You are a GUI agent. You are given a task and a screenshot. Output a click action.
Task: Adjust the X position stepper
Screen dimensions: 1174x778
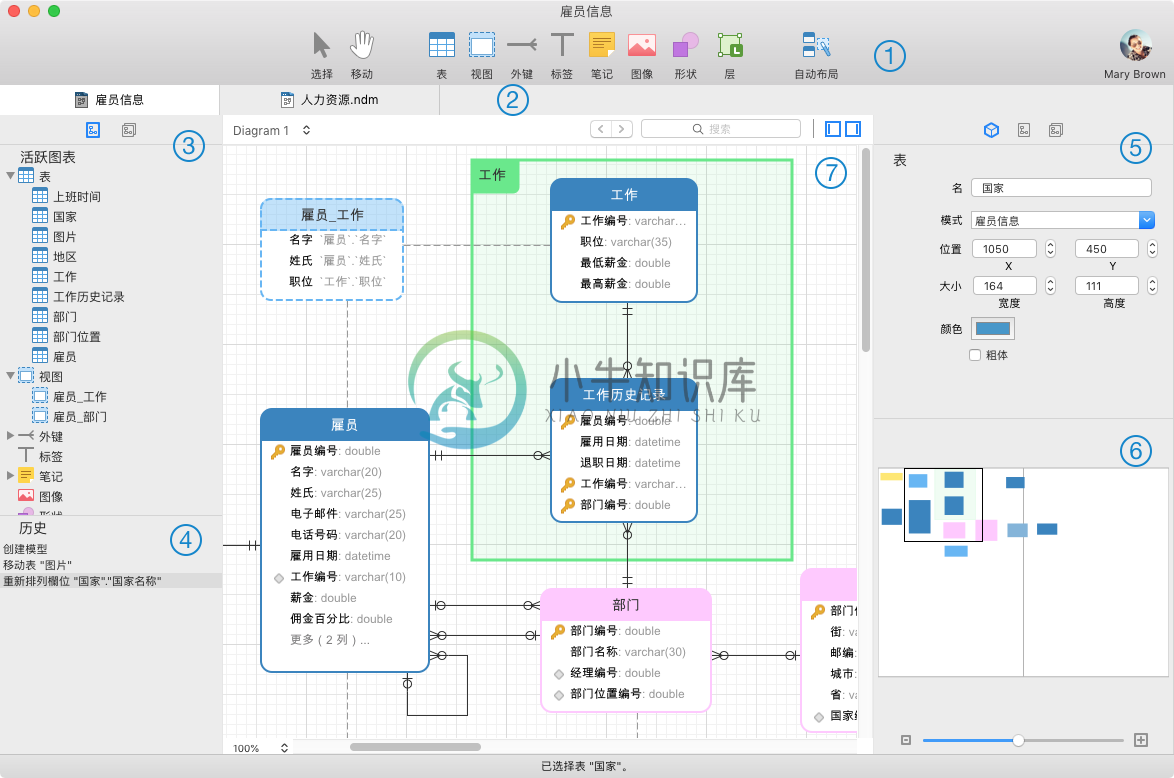[x=1050, y=249]
